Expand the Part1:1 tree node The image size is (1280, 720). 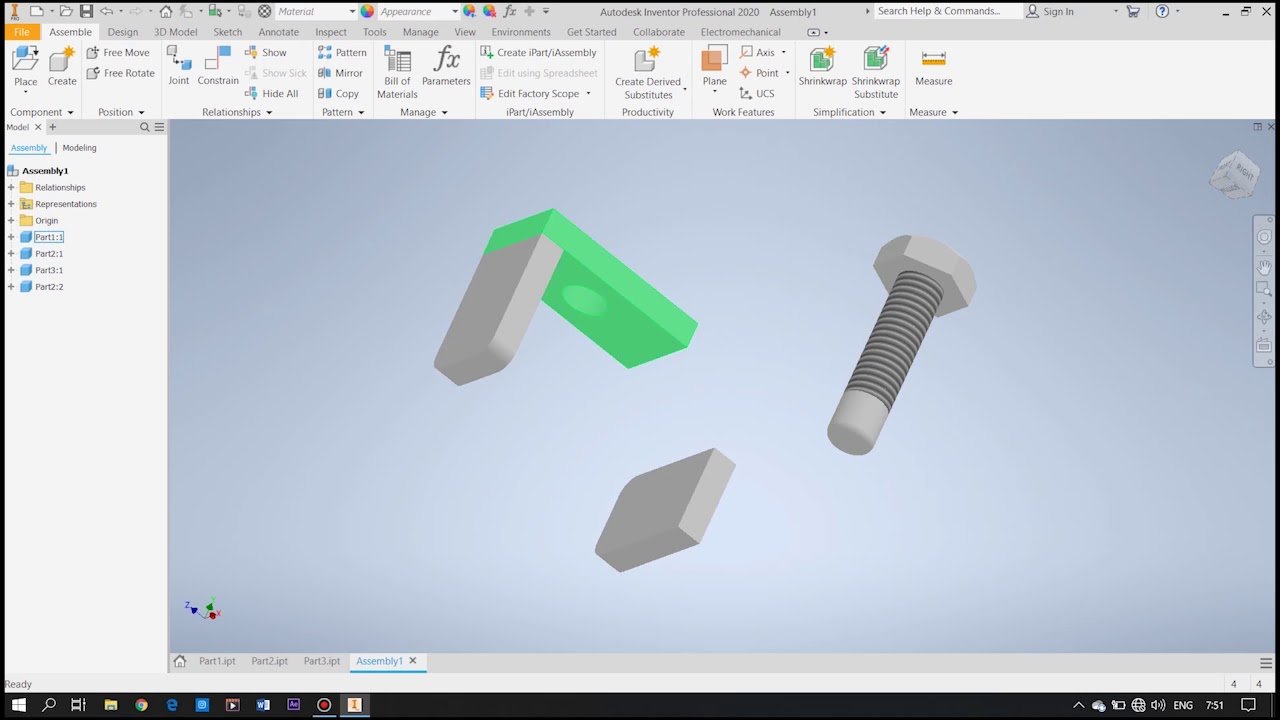point(11,237)
